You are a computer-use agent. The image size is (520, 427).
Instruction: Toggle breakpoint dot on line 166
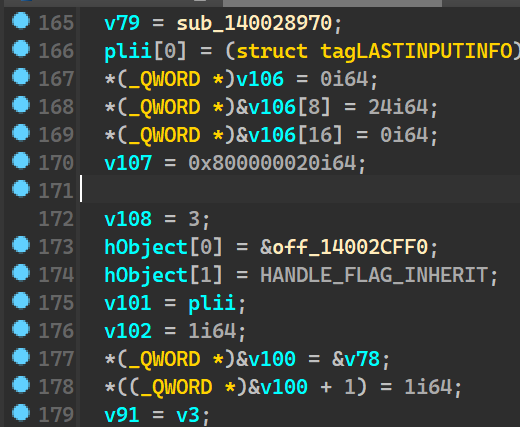[x=21, y=49]
